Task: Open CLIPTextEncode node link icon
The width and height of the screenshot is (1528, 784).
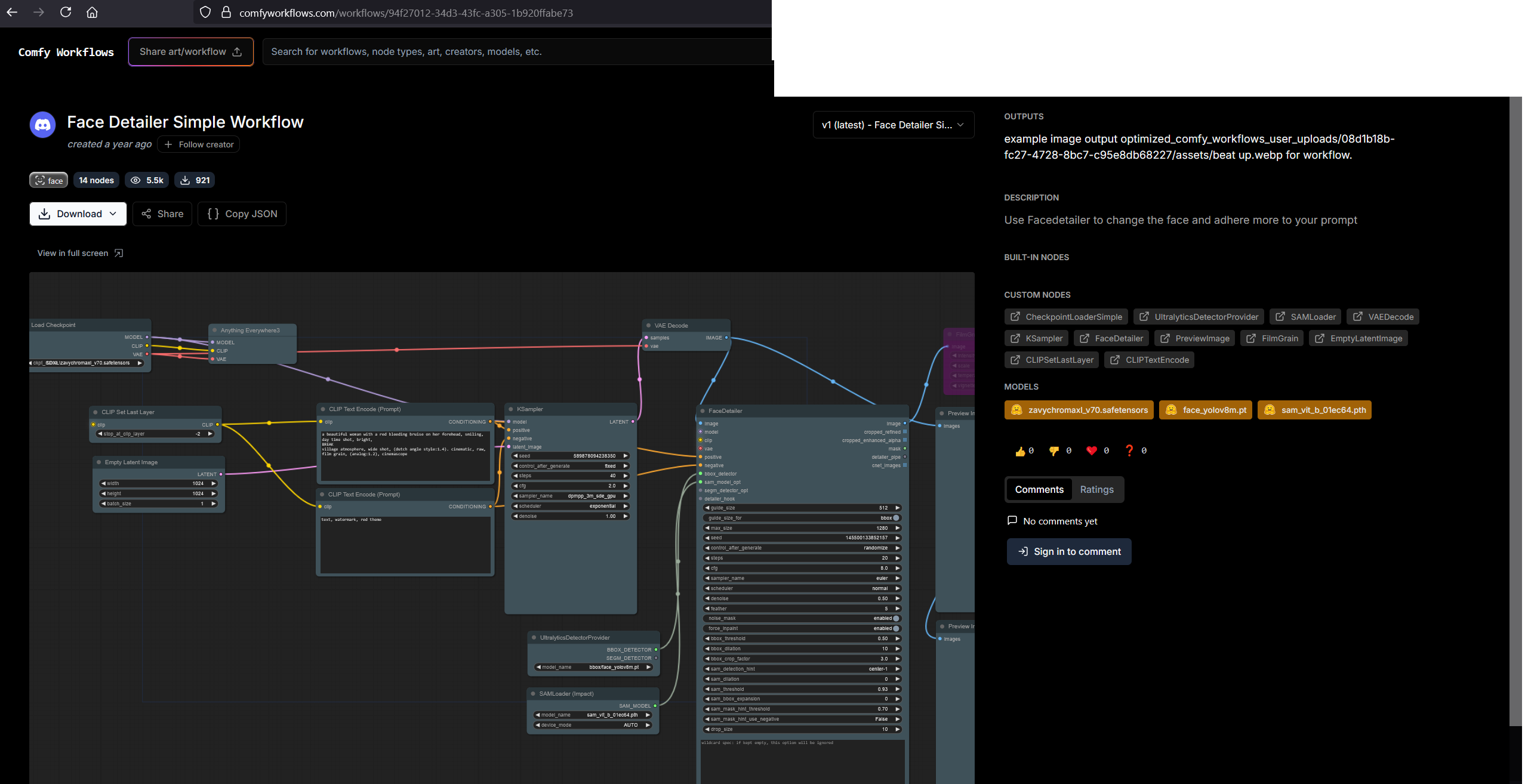Action: [1114, 360]
